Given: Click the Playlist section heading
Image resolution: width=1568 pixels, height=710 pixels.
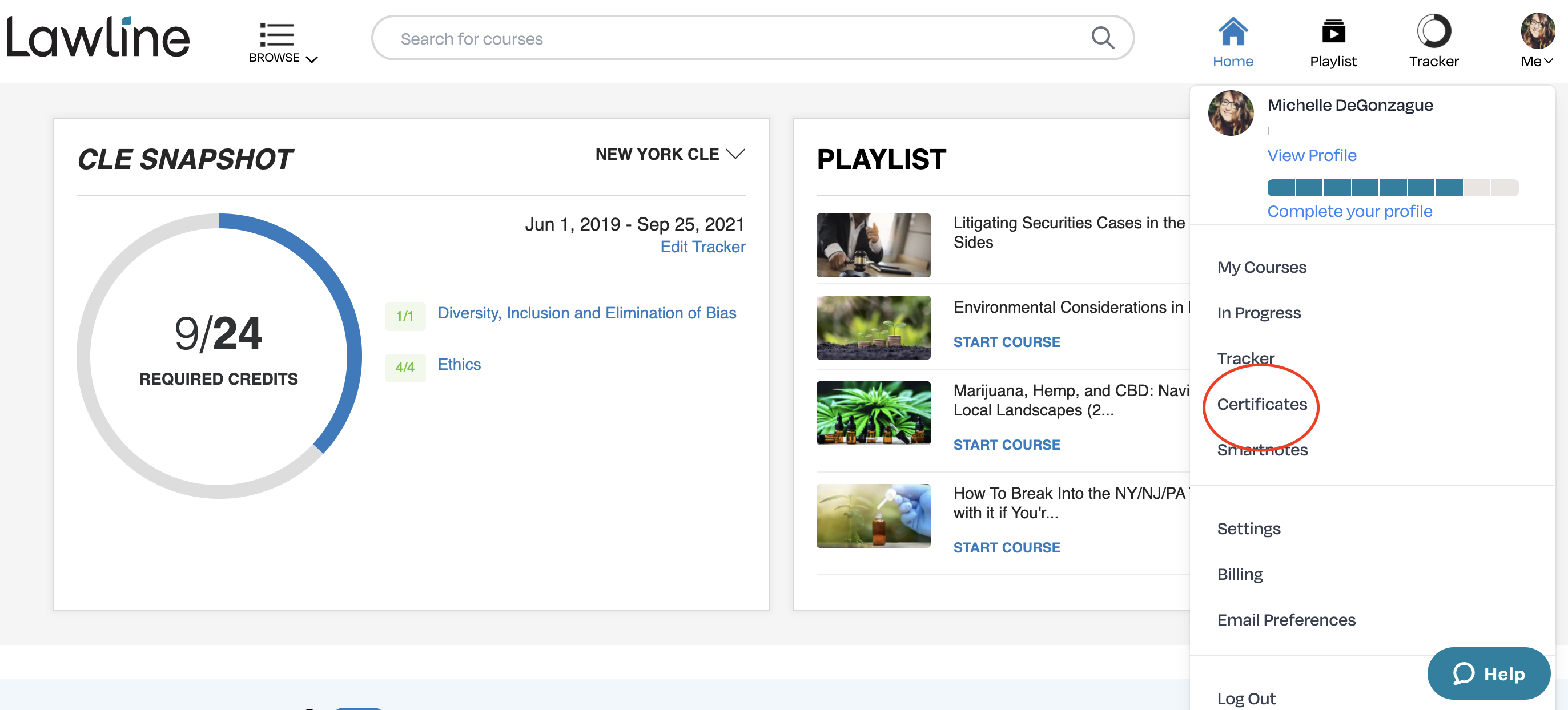Looking at the screenshot, I should click(881, 159).
